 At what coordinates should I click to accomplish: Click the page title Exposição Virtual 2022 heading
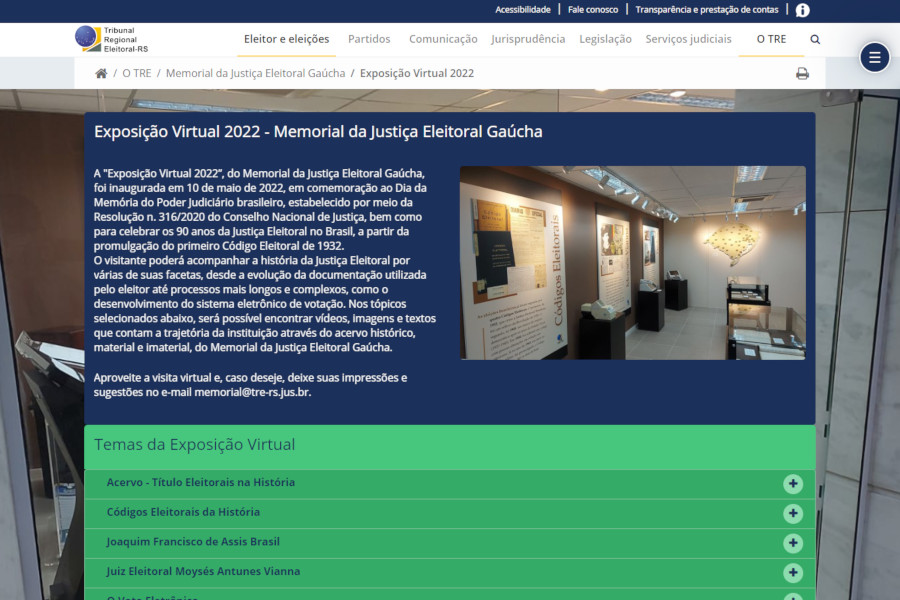click(x=318, y=132)
